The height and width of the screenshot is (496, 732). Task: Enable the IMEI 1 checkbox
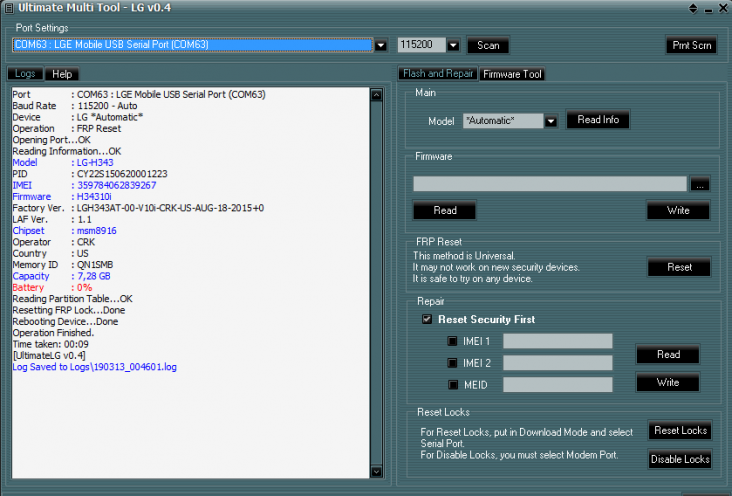point(452,341)
